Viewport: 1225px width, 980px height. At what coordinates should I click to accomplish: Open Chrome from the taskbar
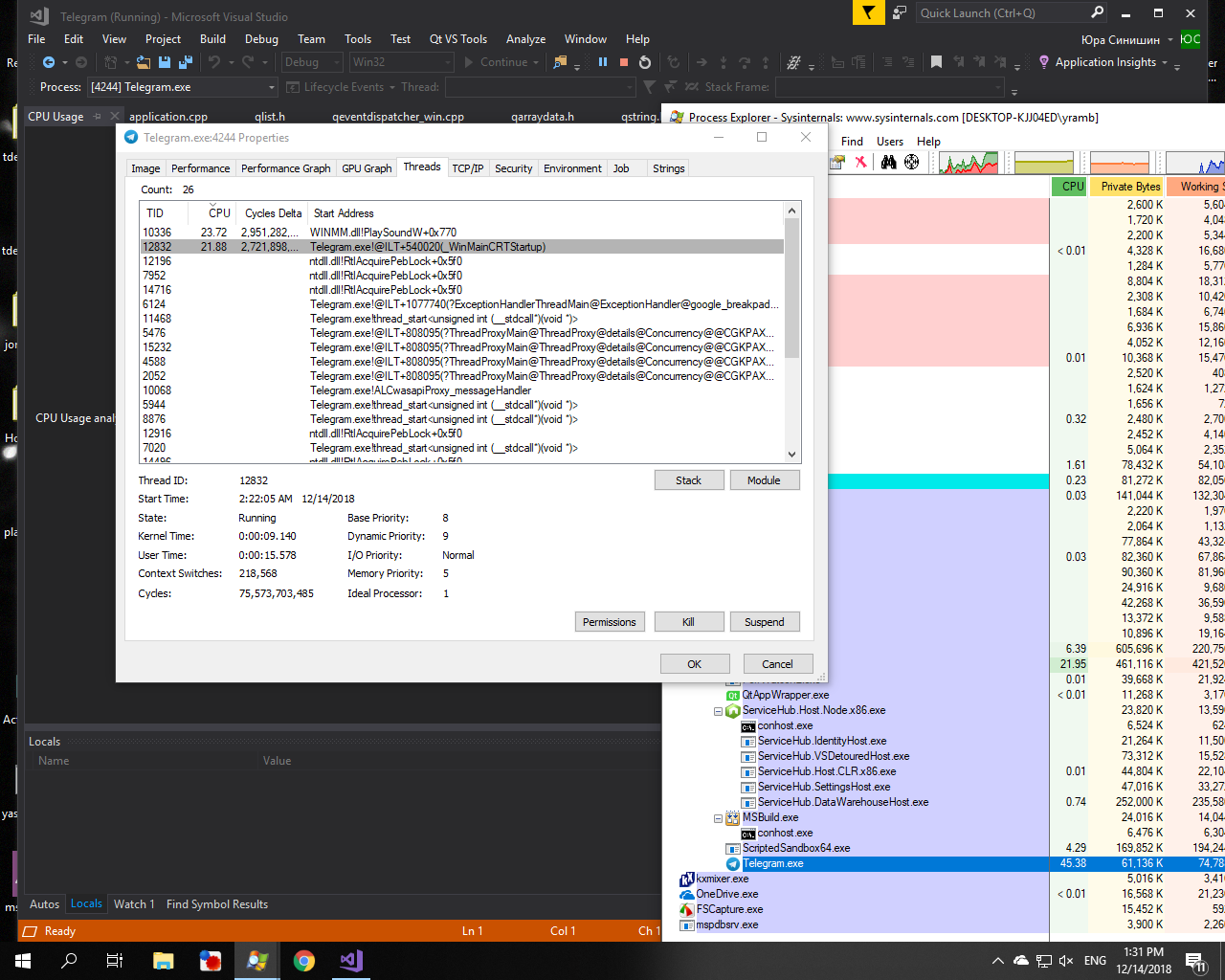pos(304,961)
